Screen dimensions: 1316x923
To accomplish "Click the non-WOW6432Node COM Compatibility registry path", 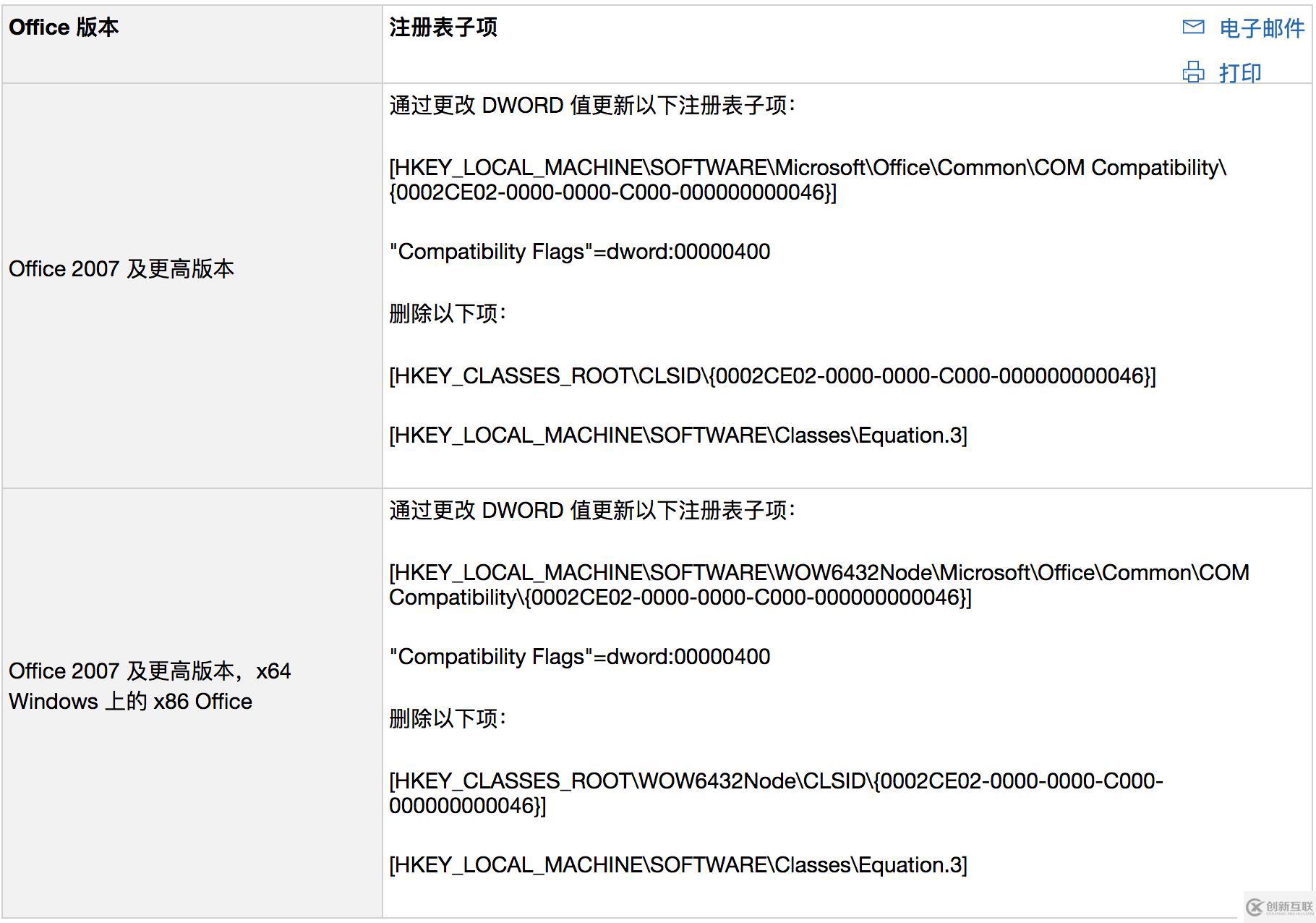I will click(807, 179).
